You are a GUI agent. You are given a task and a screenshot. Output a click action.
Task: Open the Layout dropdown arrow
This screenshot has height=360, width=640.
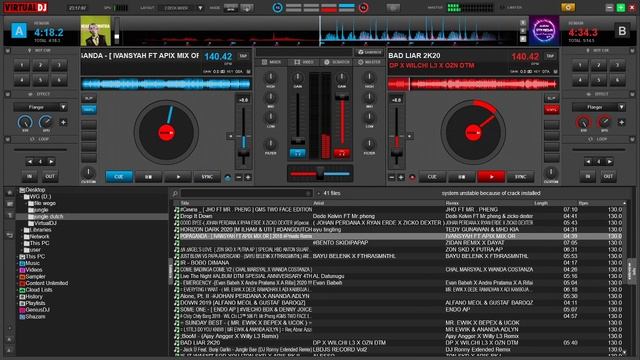200,8
